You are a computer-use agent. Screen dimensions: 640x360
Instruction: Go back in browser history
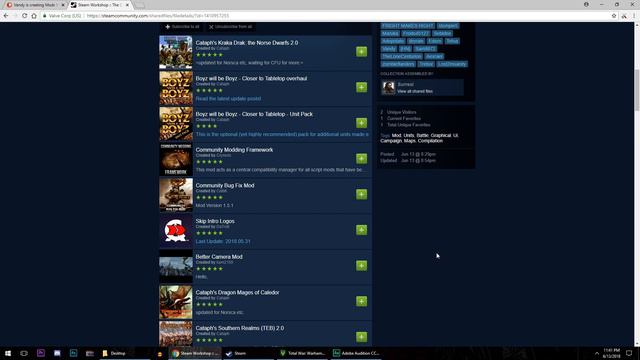[x=6, y=16]
